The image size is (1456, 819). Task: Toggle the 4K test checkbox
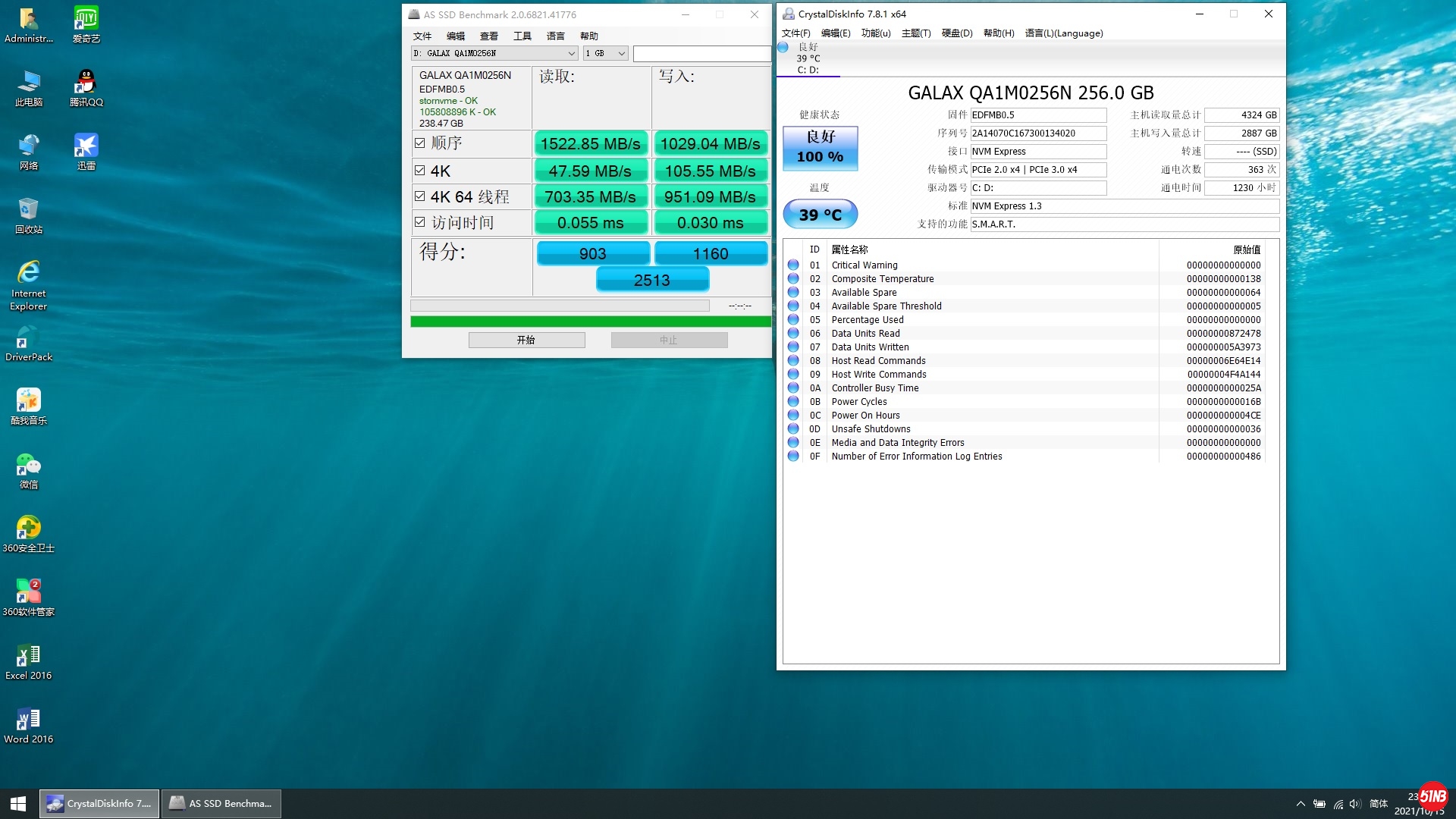point(420,171)
